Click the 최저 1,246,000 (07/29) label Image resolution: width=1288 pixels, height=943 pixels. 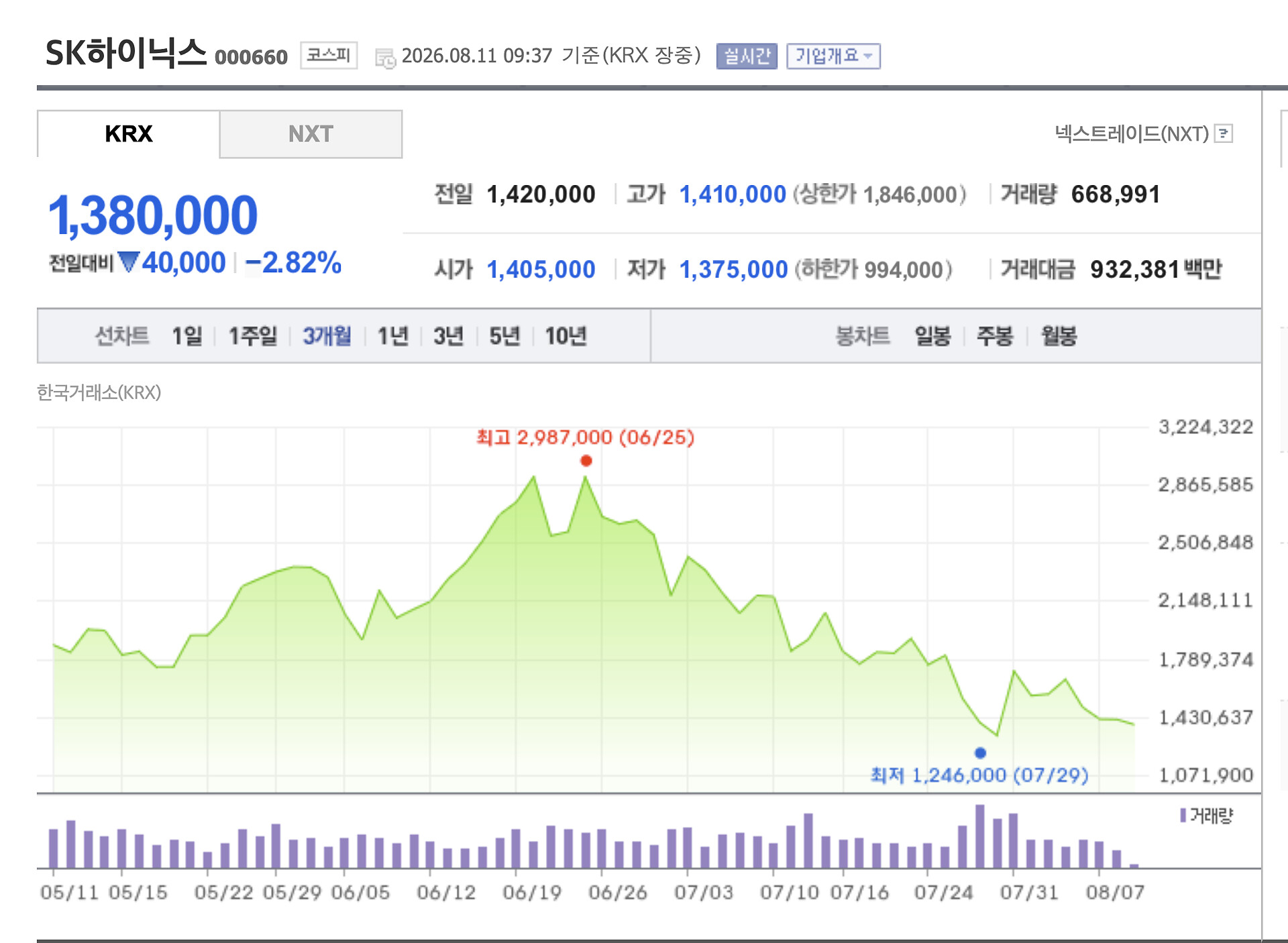pos(979,775)
